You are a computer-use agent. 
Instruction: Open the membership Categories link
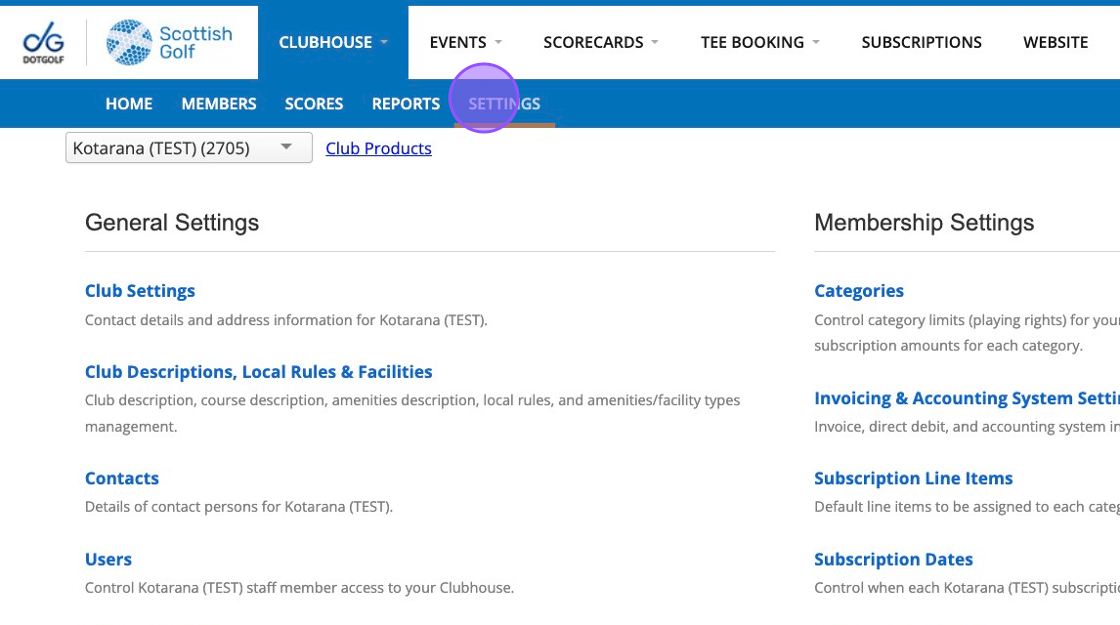tap(859, 291)
